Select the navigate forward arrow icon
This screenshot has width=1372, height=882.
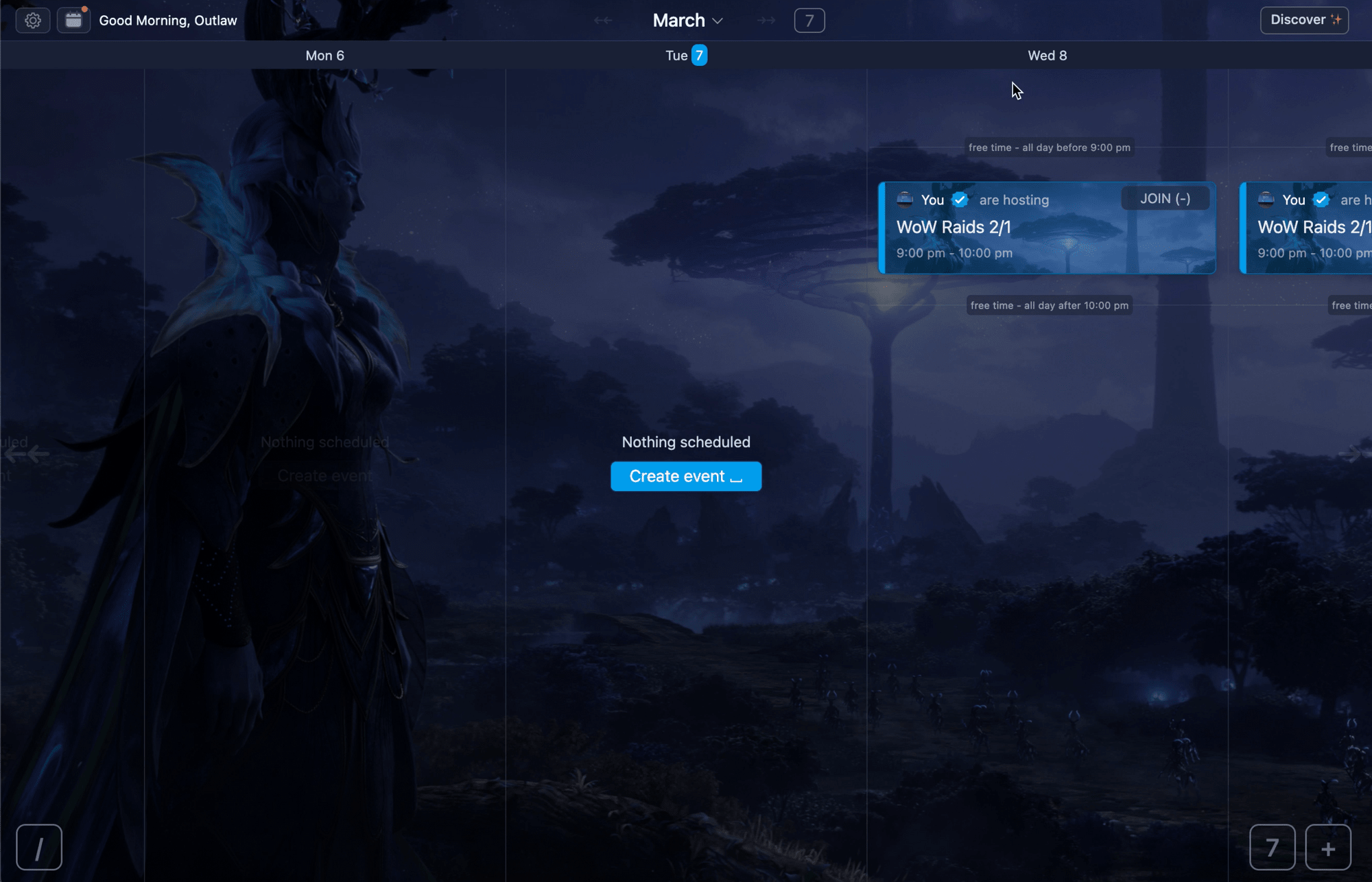point(765,19)
